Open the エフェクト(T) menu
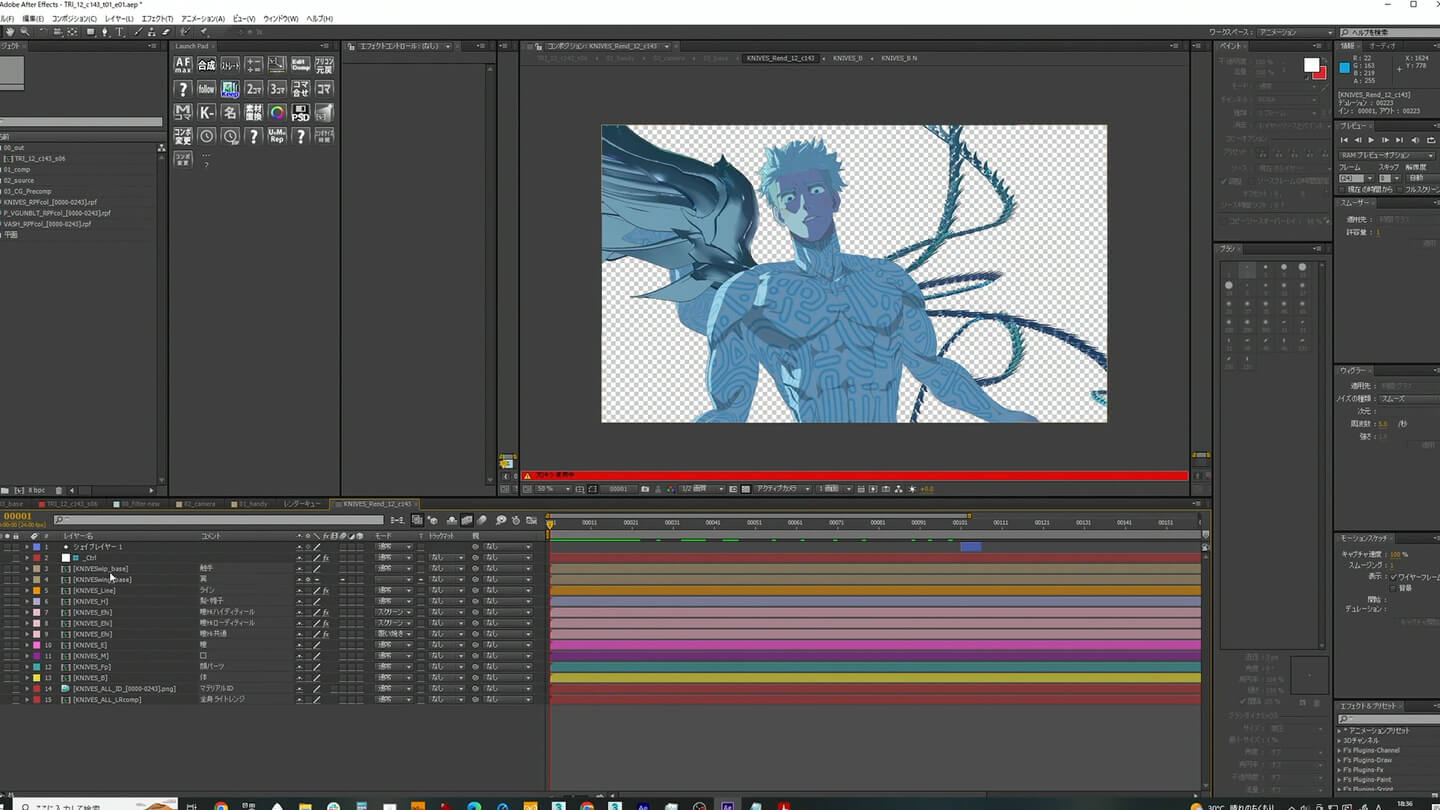1440x810 pixels. [157, 19]
